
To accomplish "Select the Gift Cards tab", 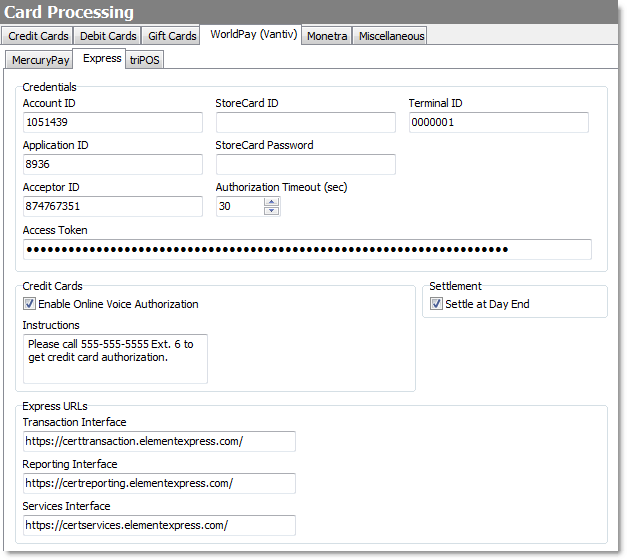I will click(x=172, y=36).
